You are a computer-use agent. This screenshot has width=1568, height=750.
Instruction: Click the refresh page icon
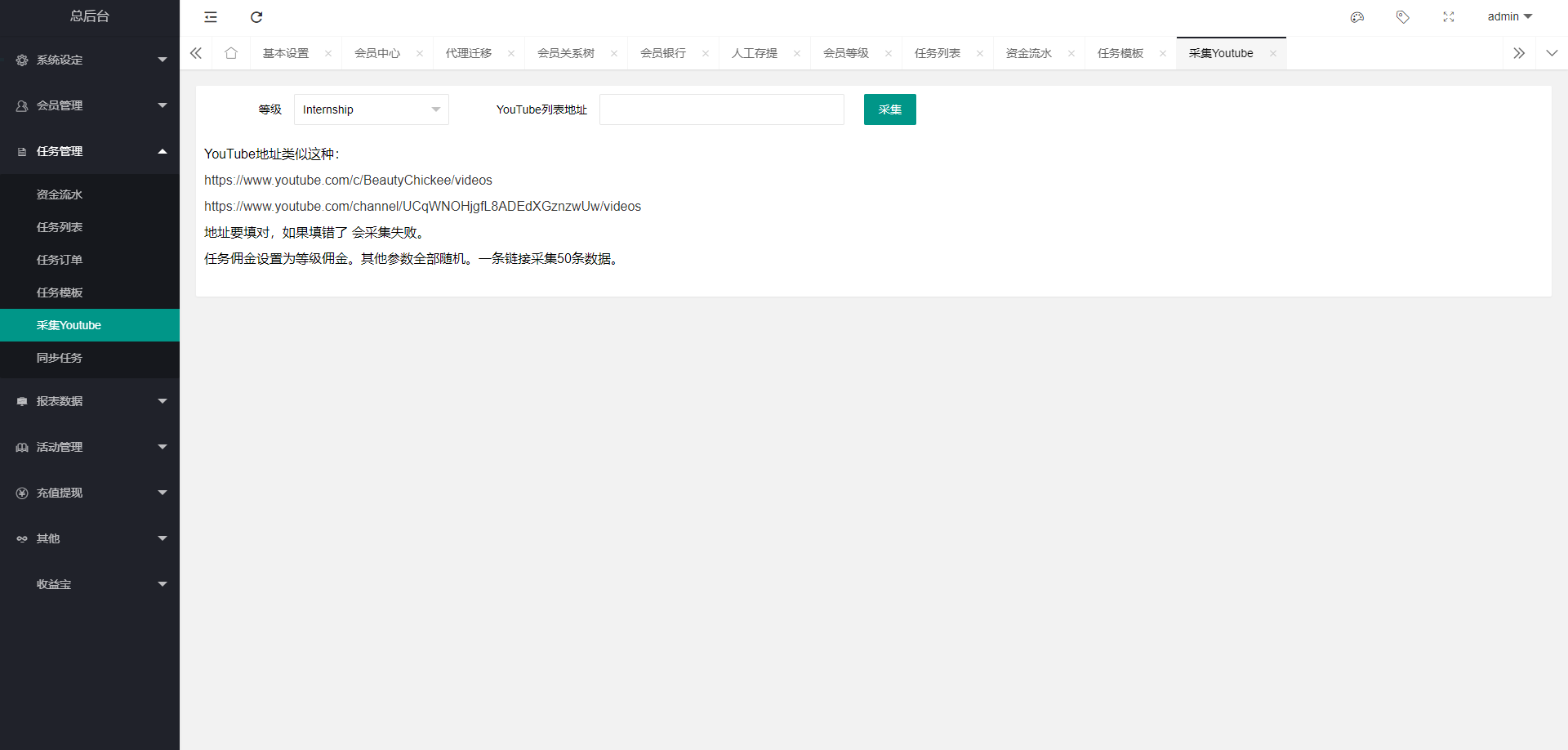(x=256, y=17)
